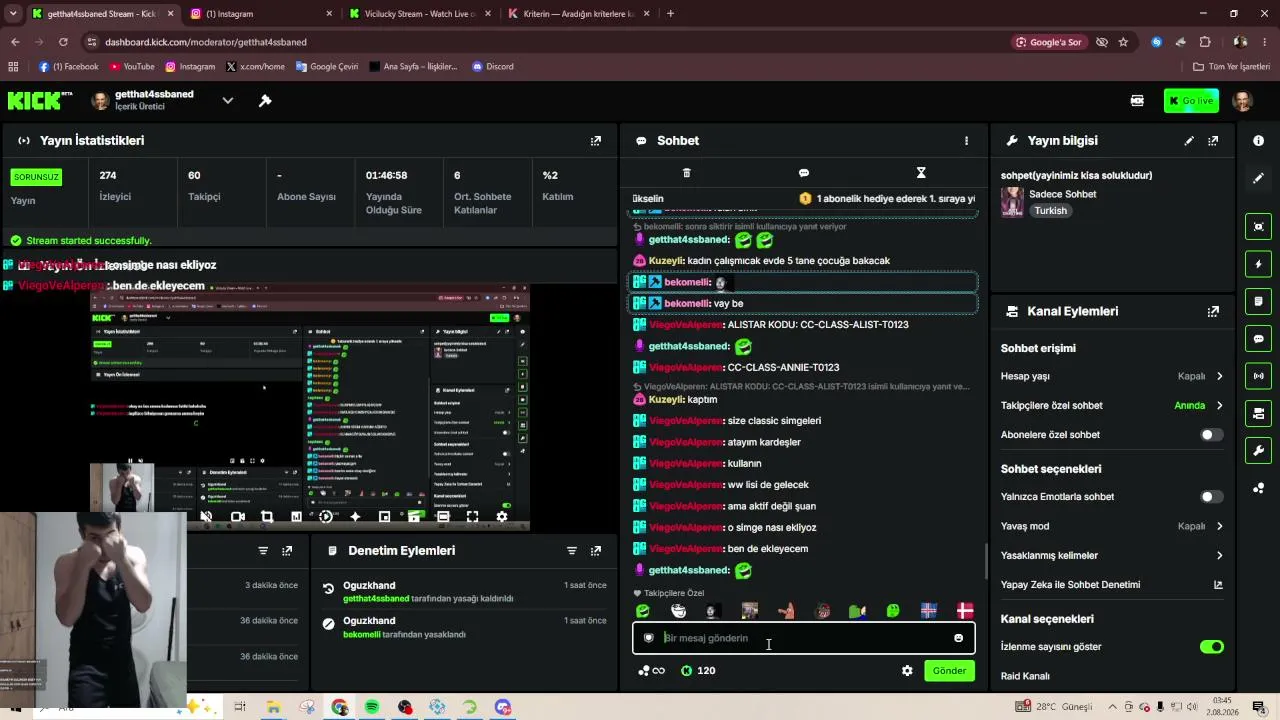Expand the channel dropdown next to getthat4ssbaned
This screenshot has width=1280, height=720.
point(228,100)
